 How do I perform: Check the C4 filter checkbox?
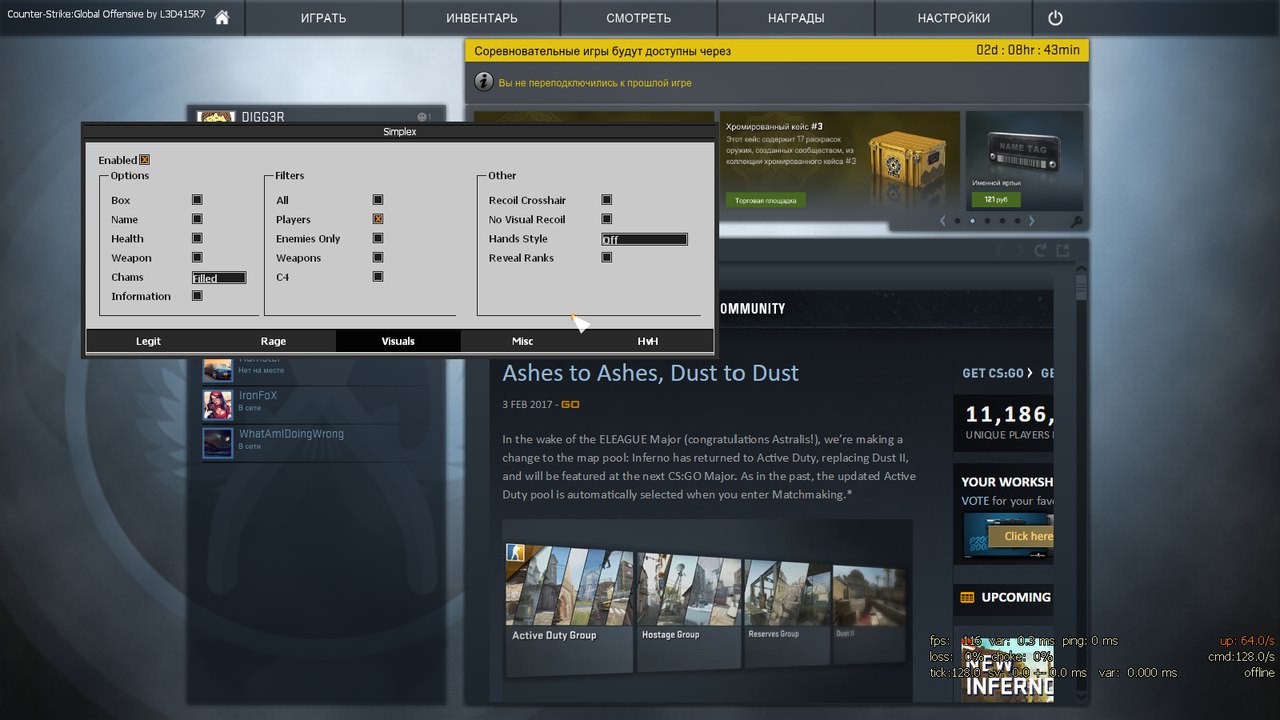[x=378, y=277]
